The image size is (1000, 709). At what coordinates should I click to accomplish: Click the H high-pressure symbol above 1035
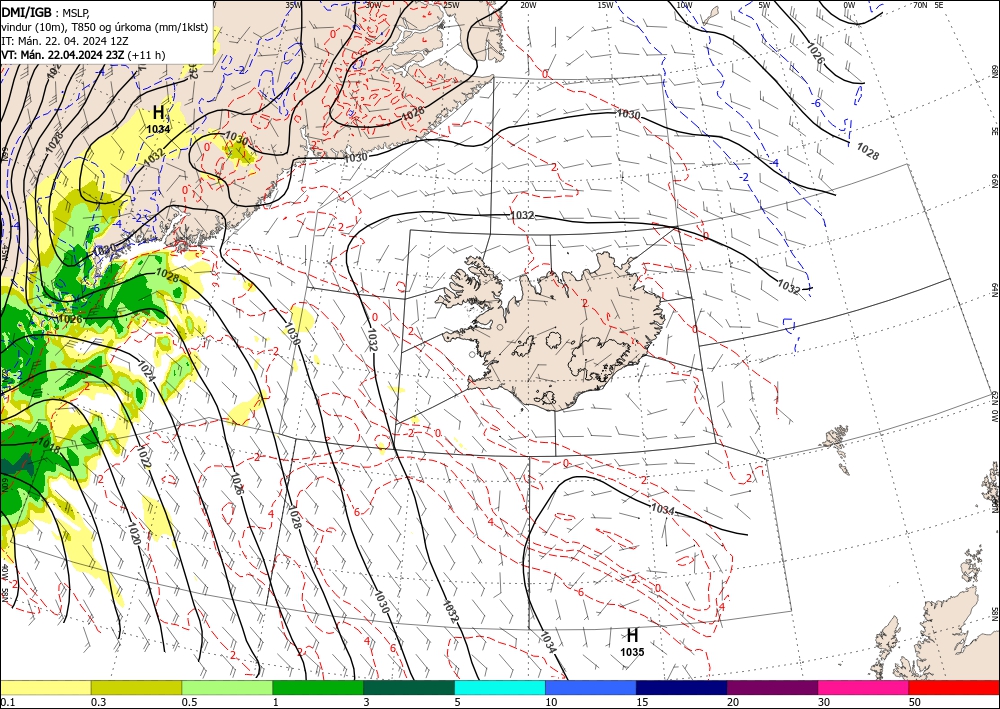[x=632, y=635]
